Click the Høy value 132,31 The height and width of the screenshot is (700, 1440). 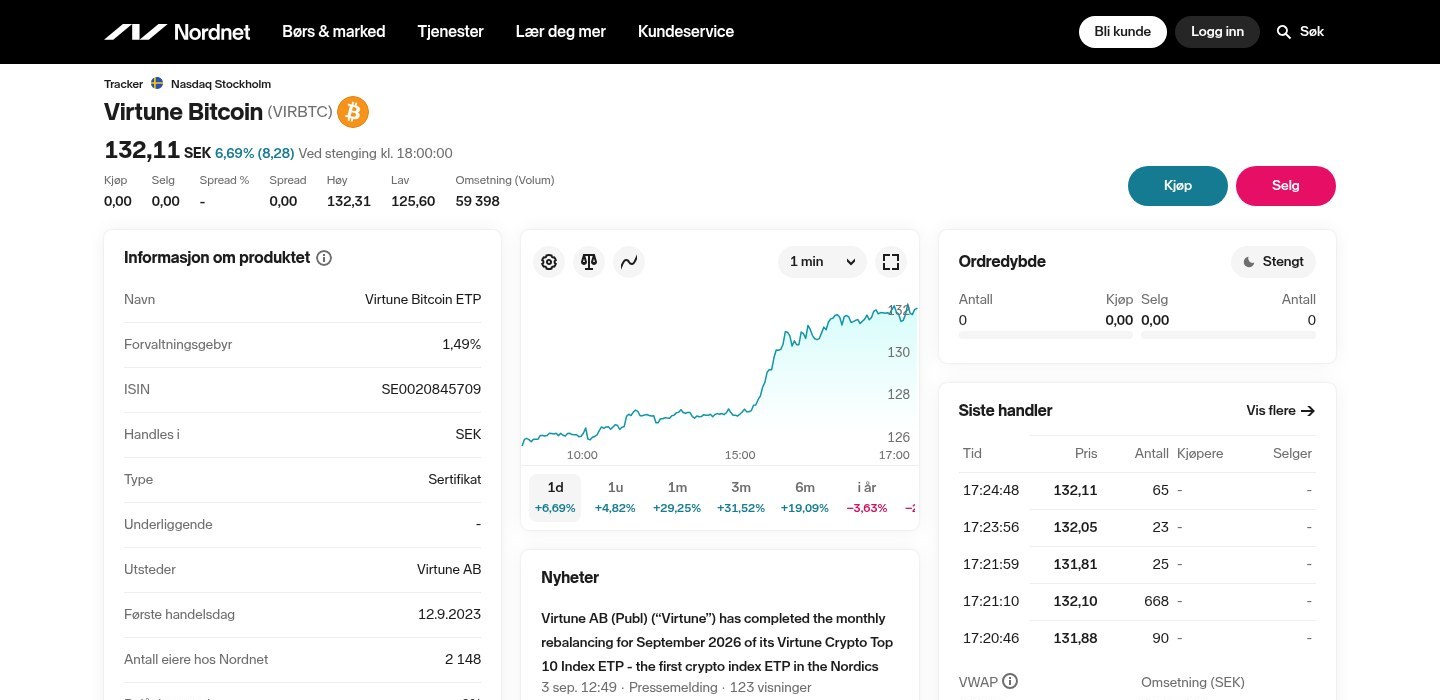click(x=349, y=201)
